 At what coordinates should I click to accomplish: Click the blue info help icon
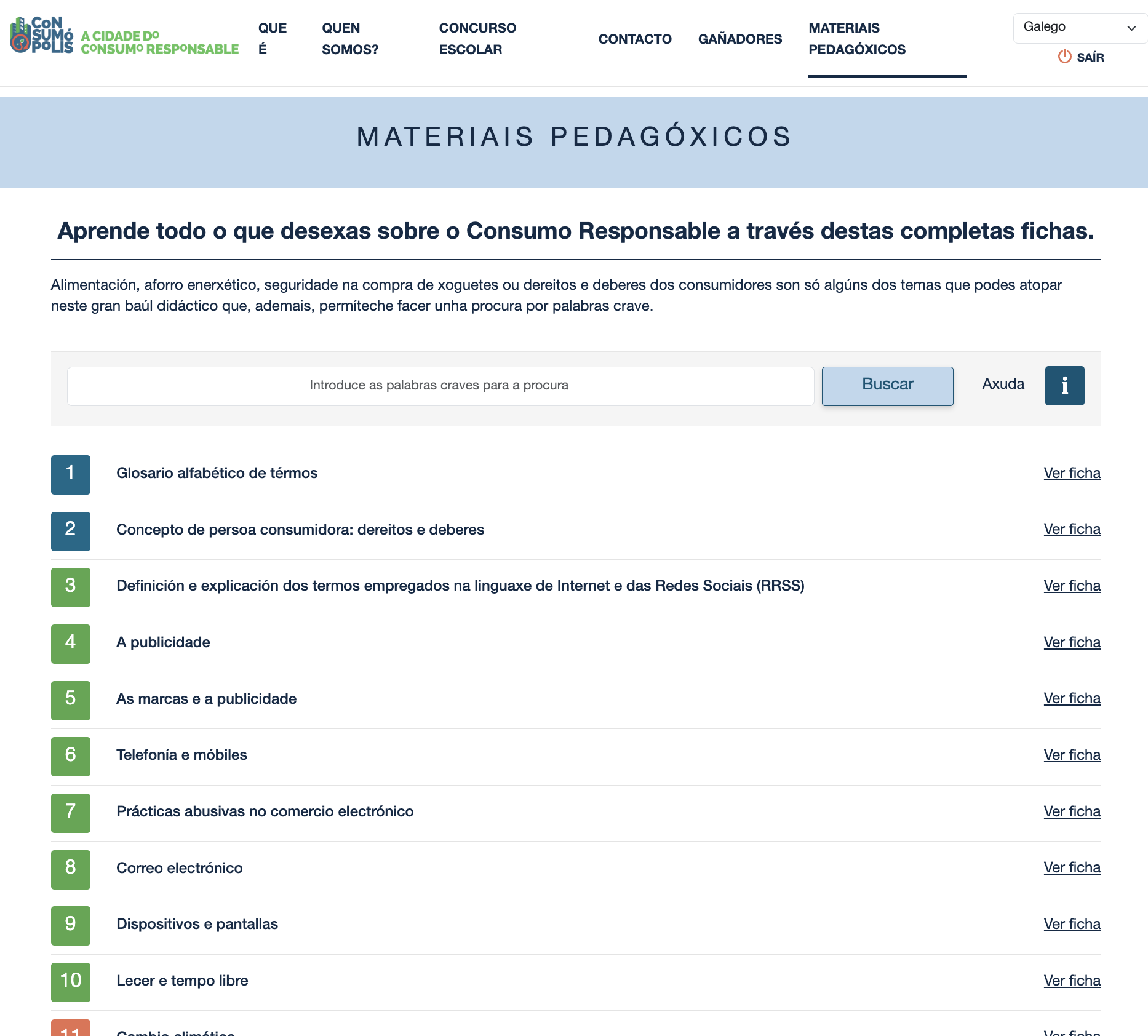pos(1064,386)
